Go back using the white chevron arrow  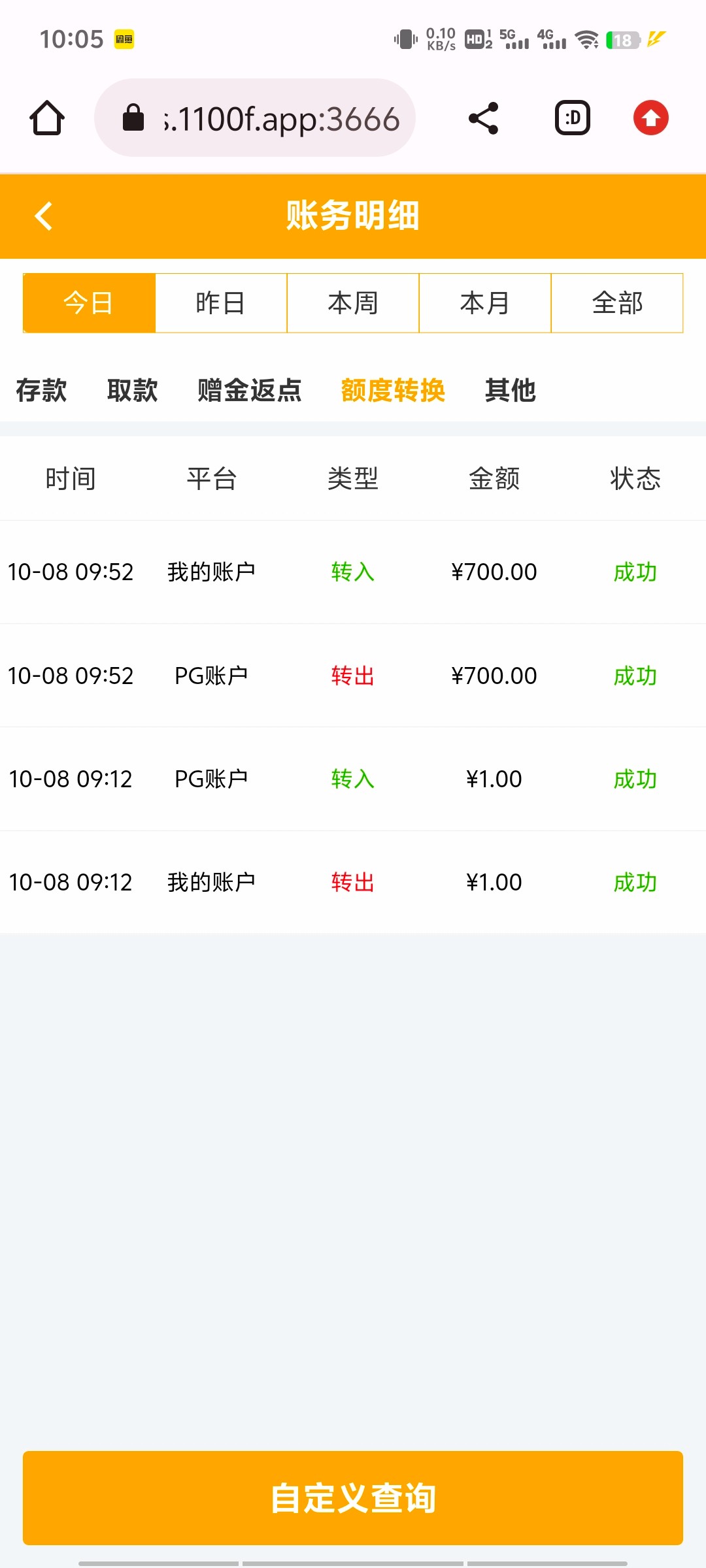tap(44, 216)
